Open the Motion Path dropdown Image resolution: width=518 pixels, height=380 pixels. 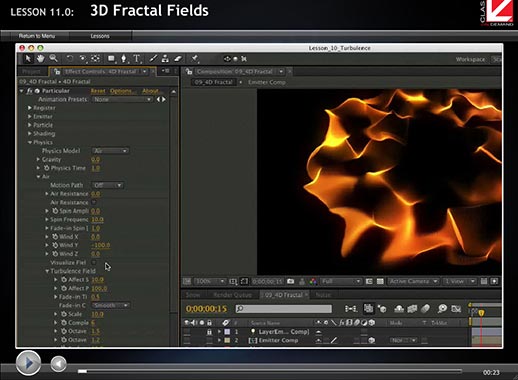[107, 185]
